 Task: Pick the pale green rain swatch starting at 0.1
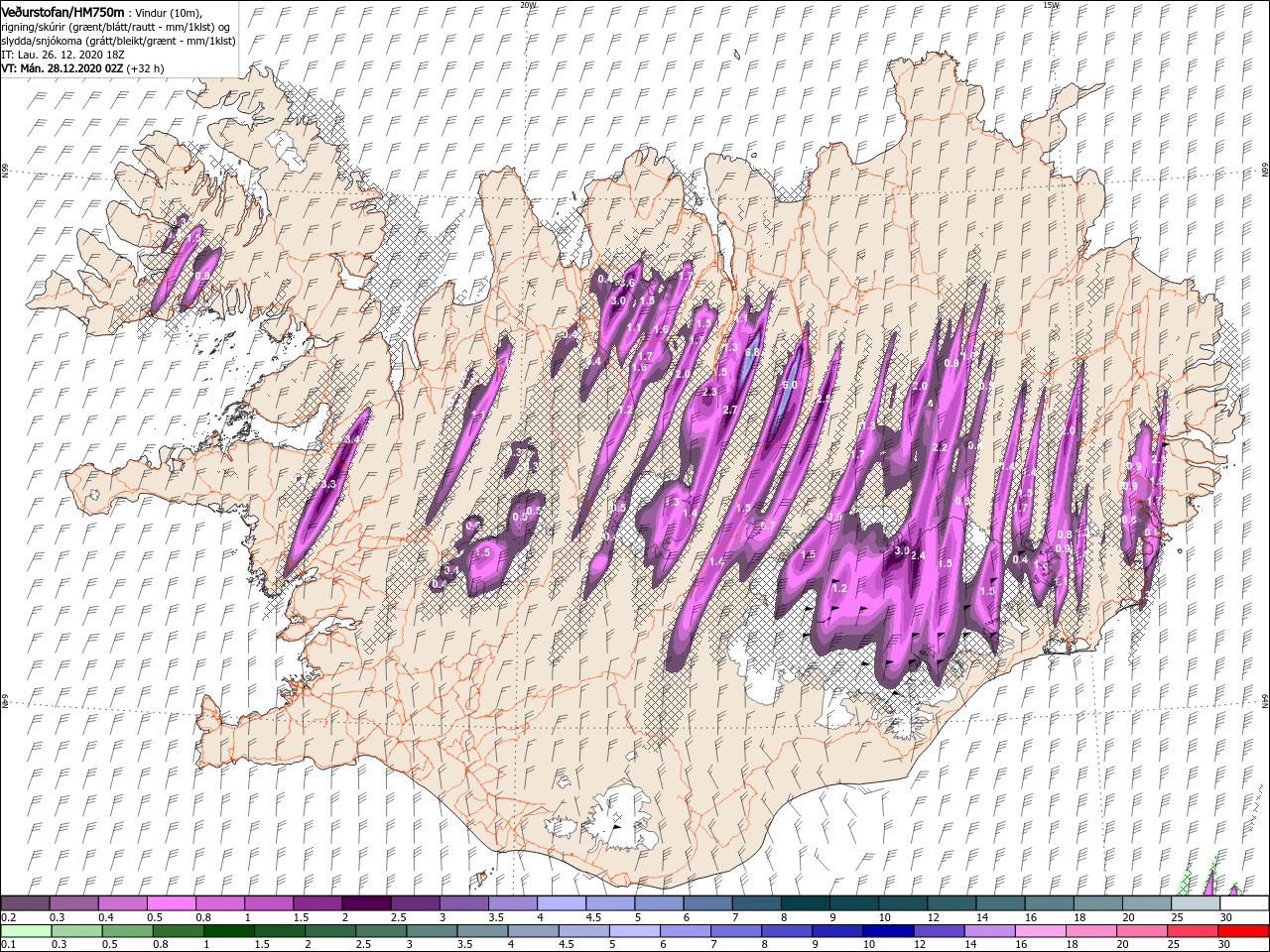(26, 931)
